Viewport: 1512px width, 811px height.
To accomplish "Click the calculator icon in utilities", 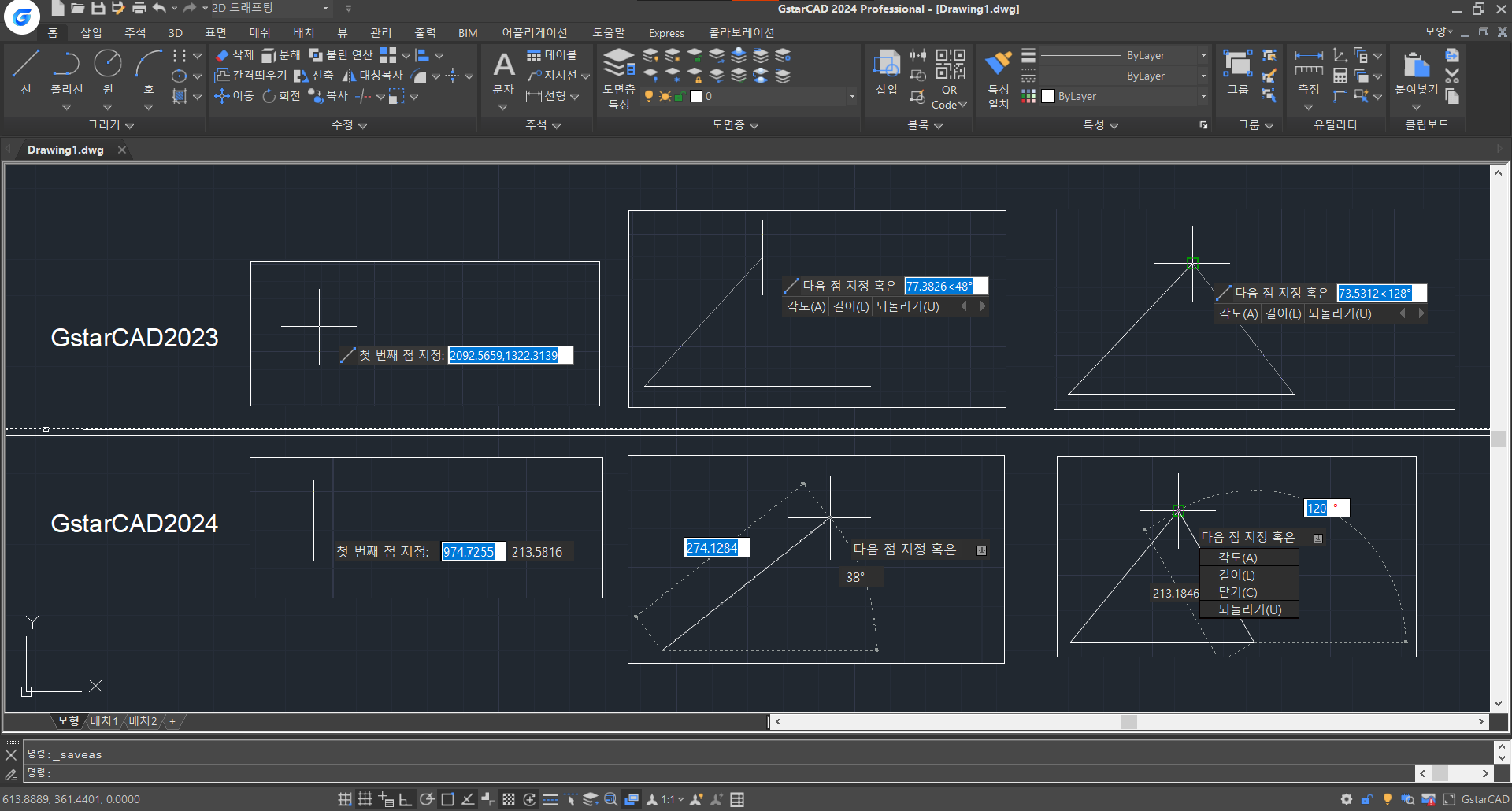I will [x=1340, y=76].
